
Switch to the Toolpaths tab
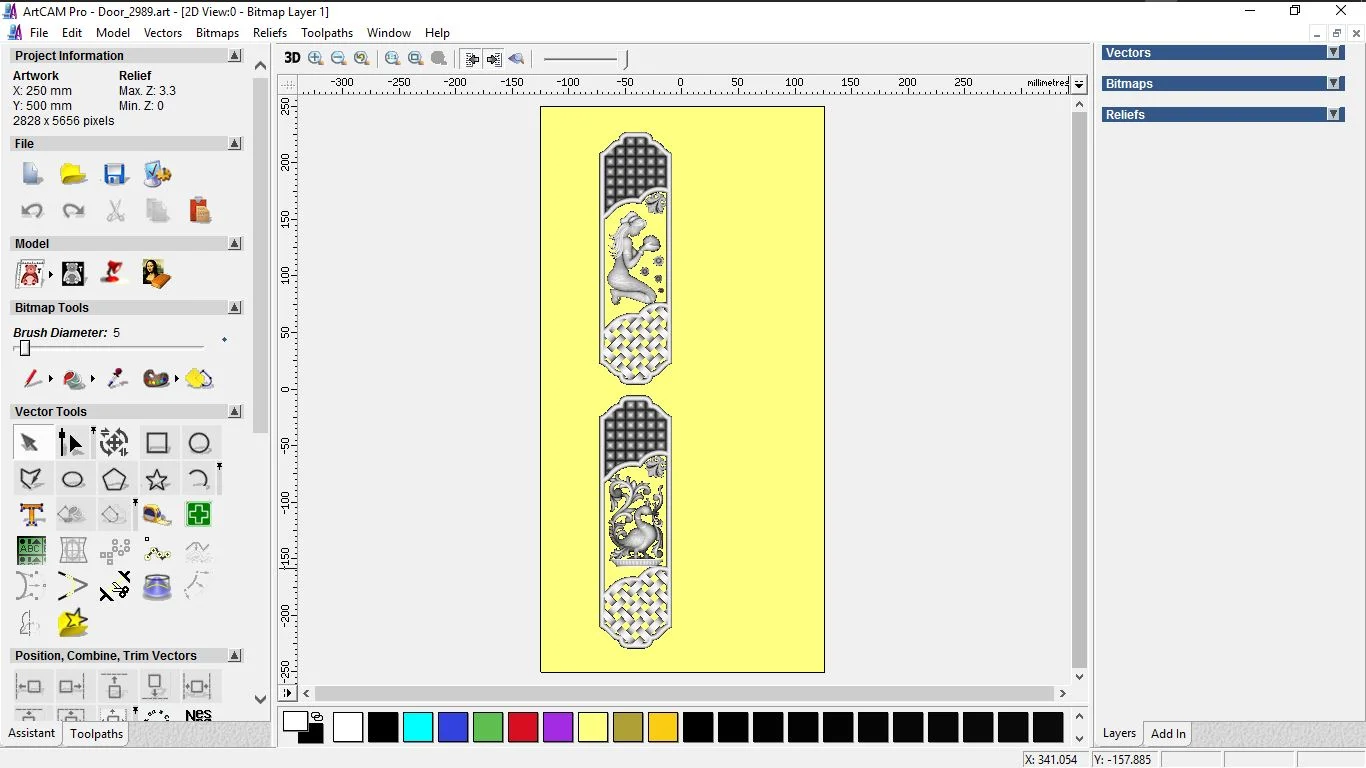(x=96, y=734)
